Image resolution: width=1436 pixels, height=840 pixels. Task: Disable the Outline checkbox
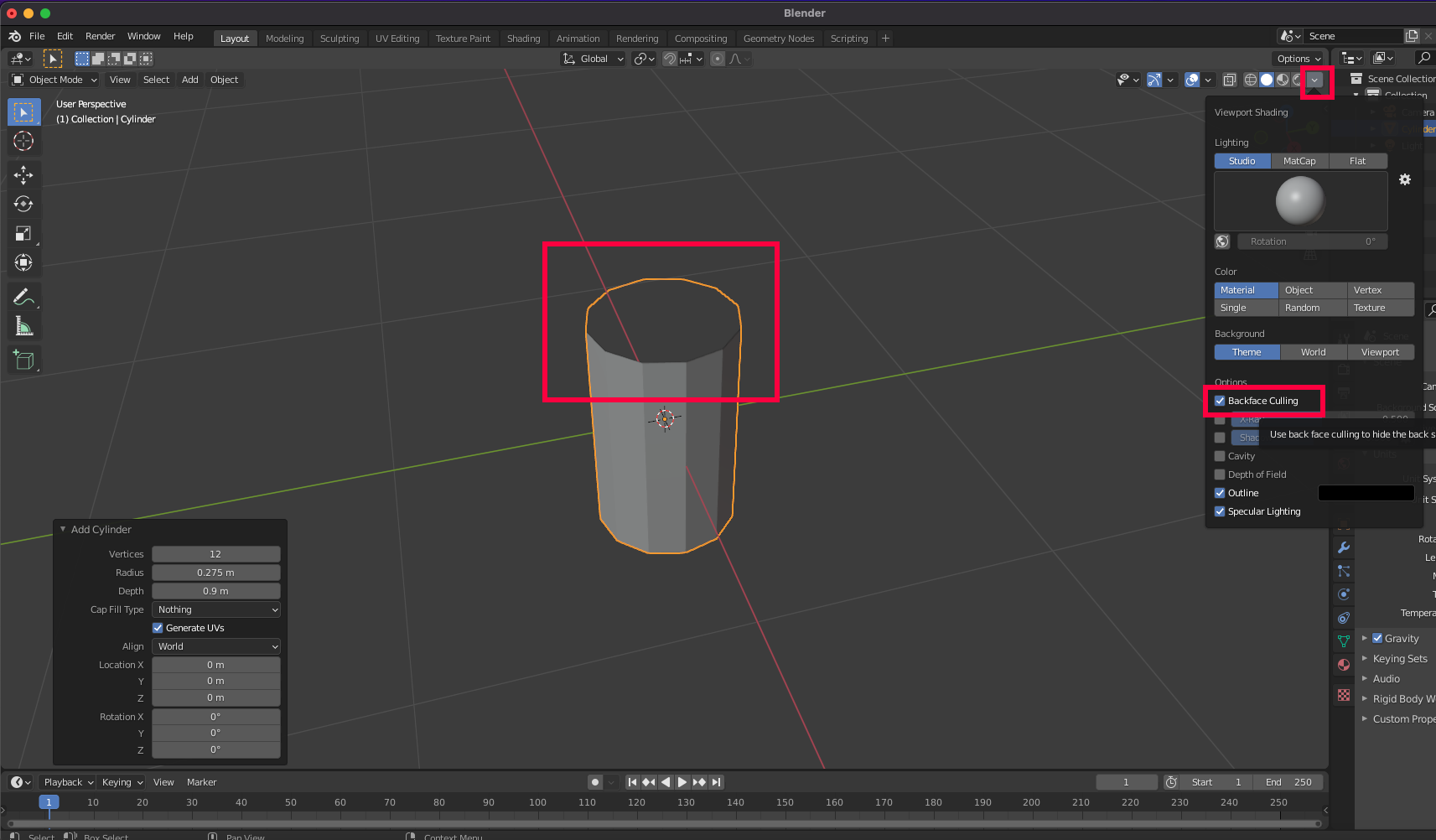[x=1220, y=493]
